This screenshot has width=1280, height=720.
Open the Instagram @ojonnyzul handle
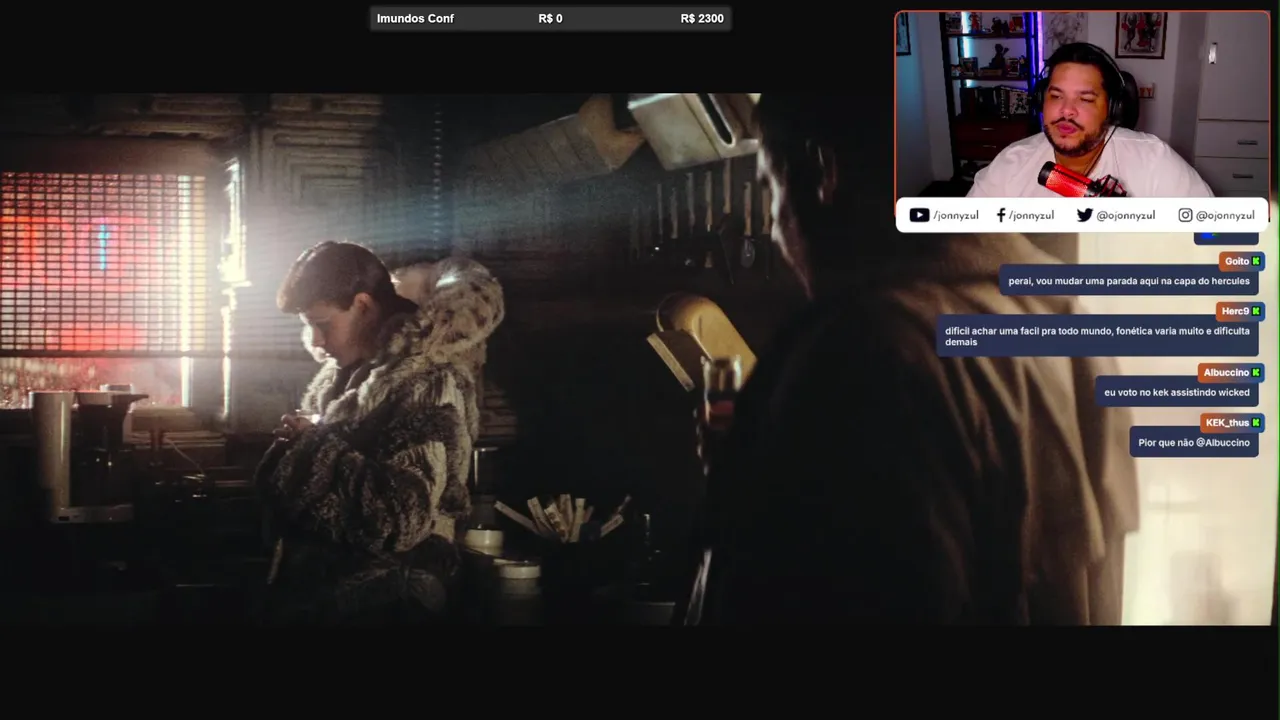(1225, 215)
